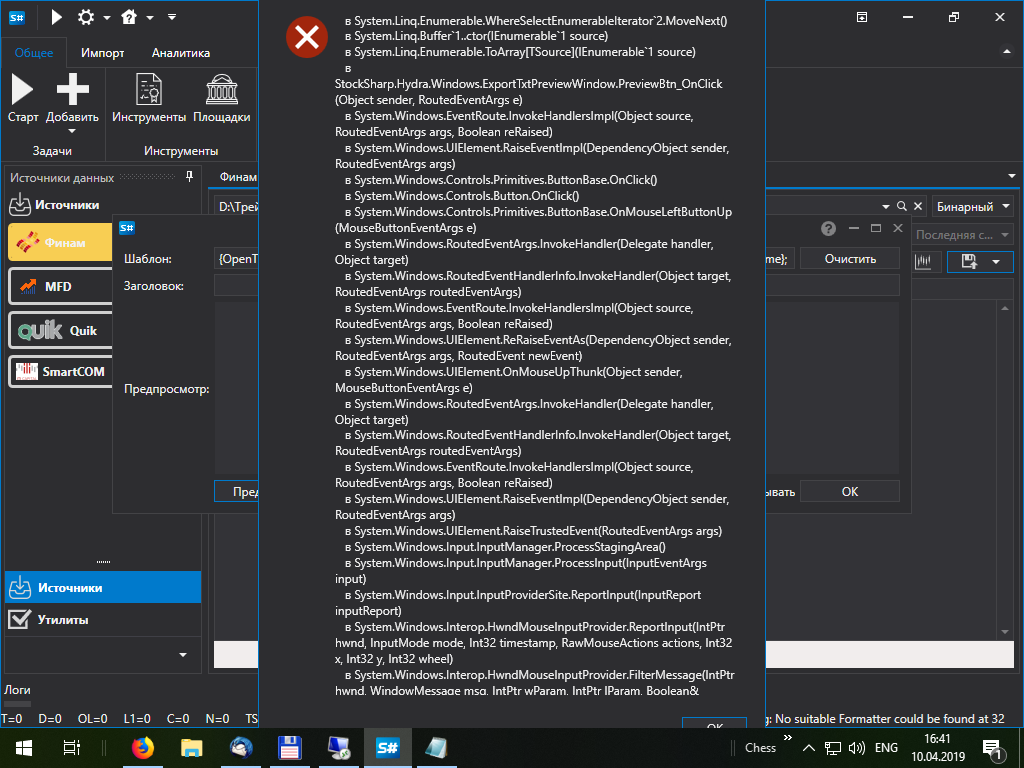Switch to the Общее ribbon tab
This screenshot has height=768, width=1024.
pos(34,53)
